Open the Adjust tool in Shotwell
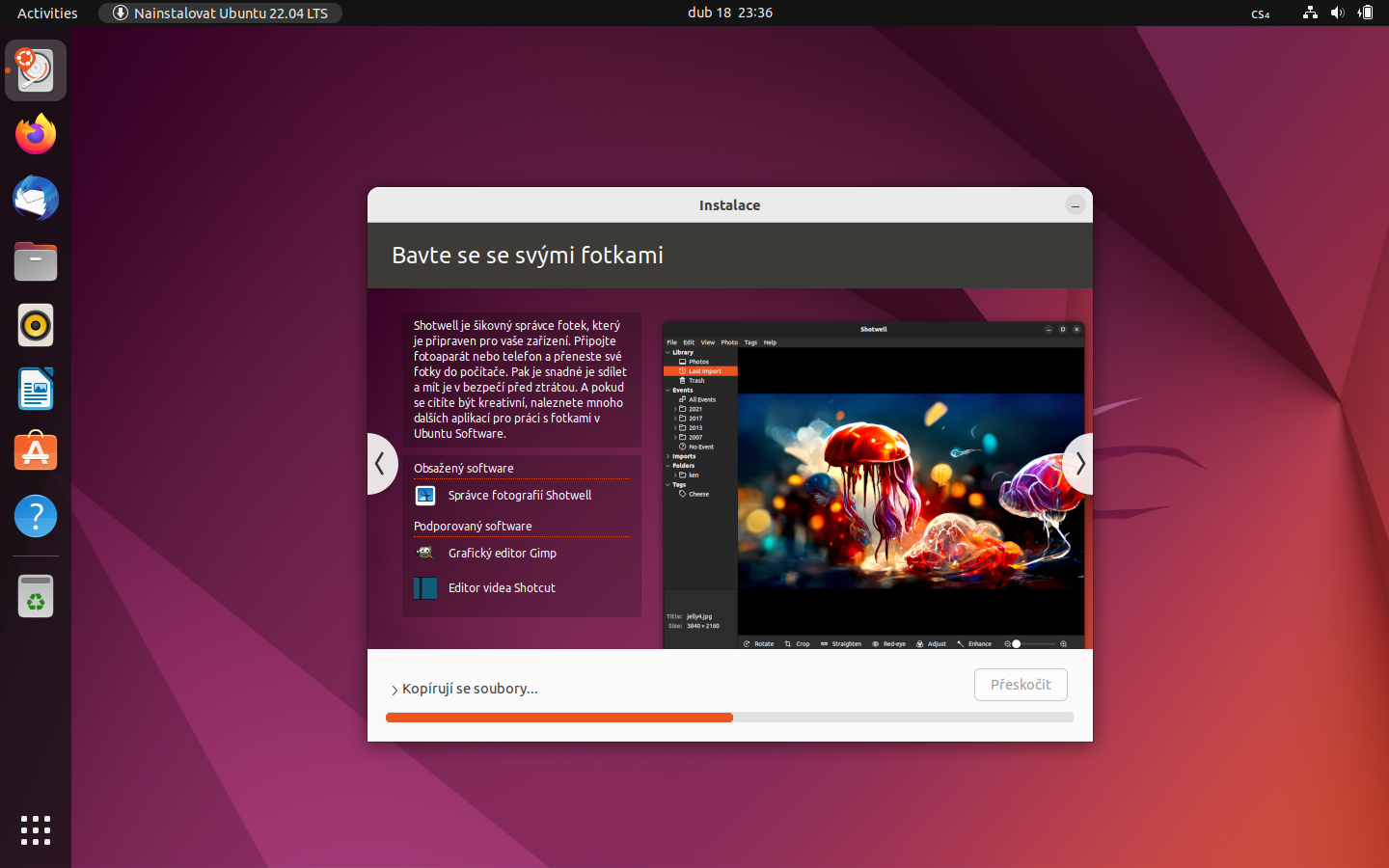The height and width of the screenshot is (868, 1389). [932, 643]
